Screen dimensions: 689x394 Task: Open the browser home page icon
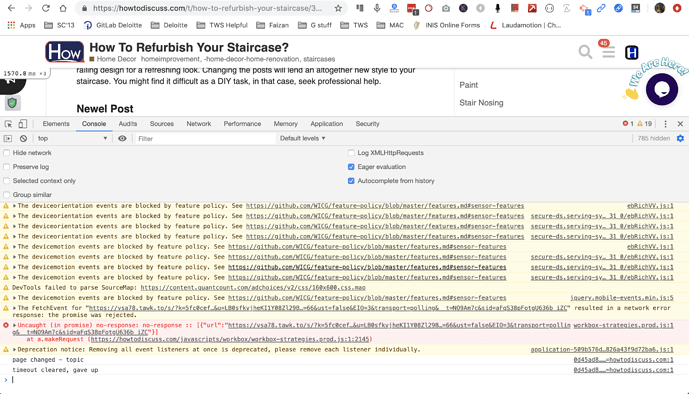pyautogui.click(x=63, y=8)
